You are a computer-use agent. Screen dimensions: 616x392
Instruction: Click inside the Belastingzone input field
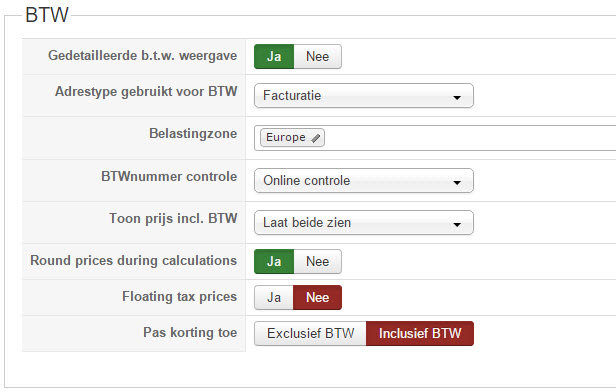[470, 138]
